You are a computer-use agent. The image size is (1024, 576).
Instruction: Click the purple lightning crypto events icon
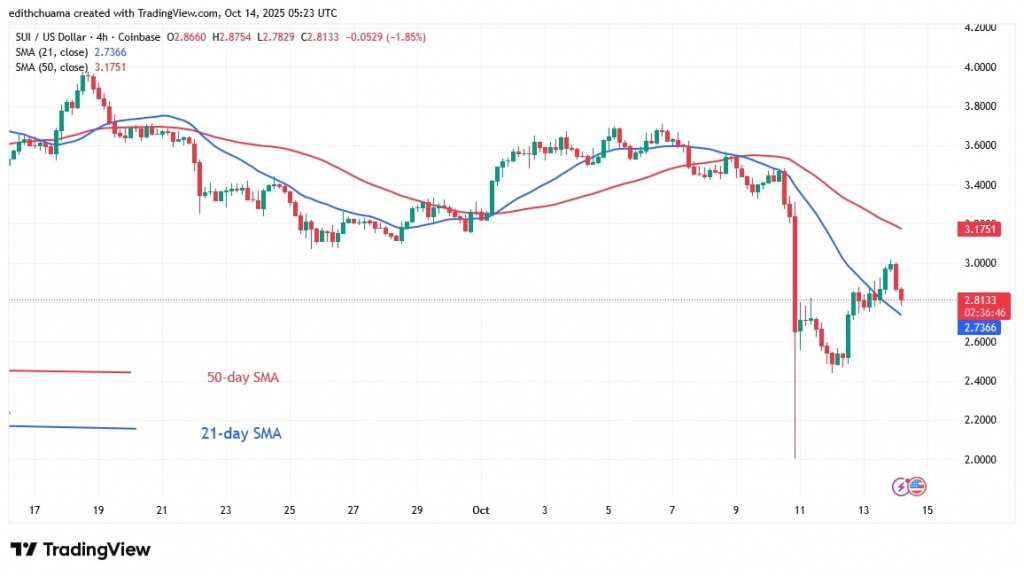coord(900,486)
